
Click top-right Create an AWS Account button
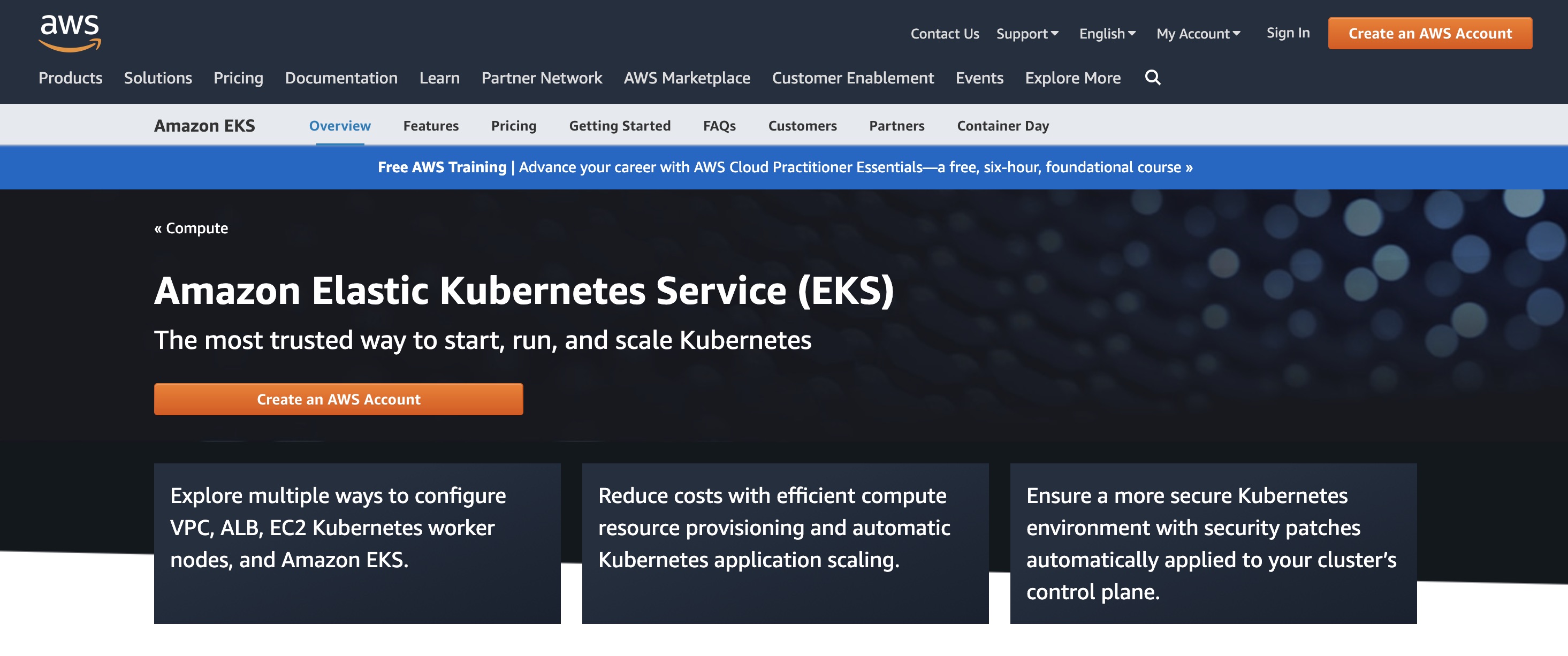coord(1430,33)
